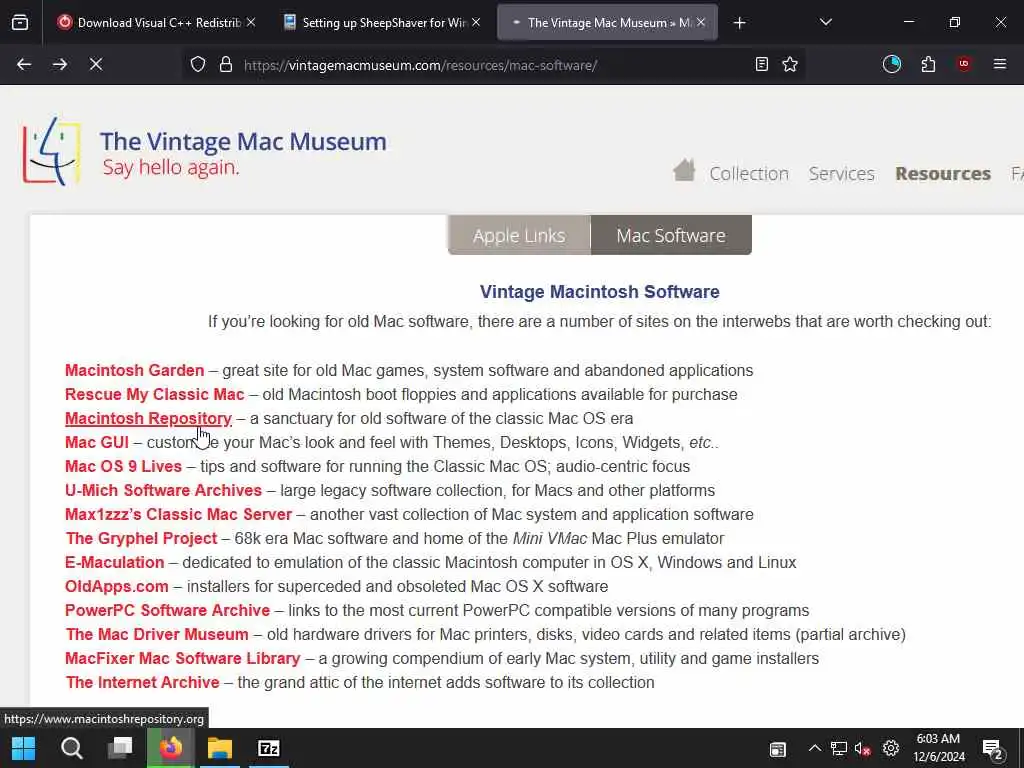Open E-Maculation link

coord(114,562)
